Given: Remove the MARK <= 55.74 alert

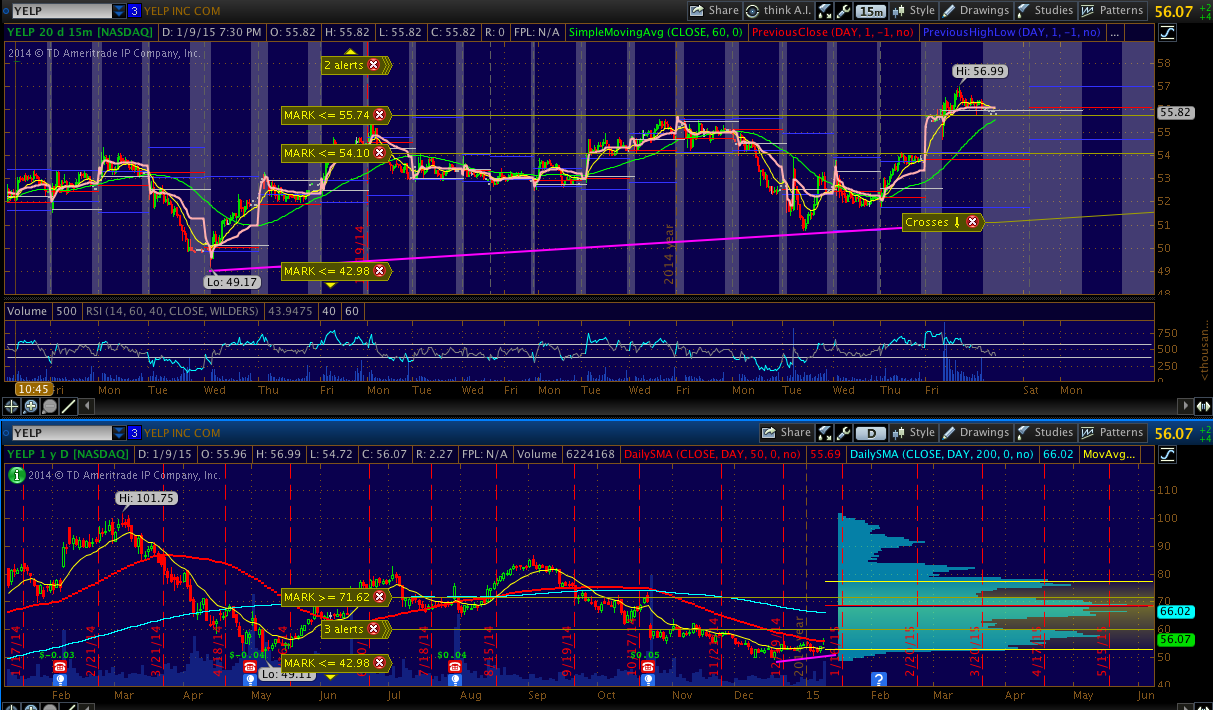Looking at the screenshot, I should click(x=378, y=115).
